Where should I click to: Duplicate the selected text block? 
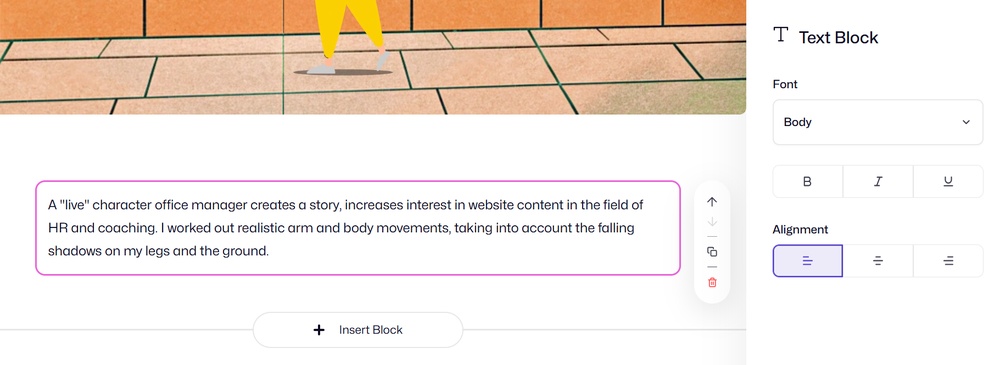click(712, 252)
